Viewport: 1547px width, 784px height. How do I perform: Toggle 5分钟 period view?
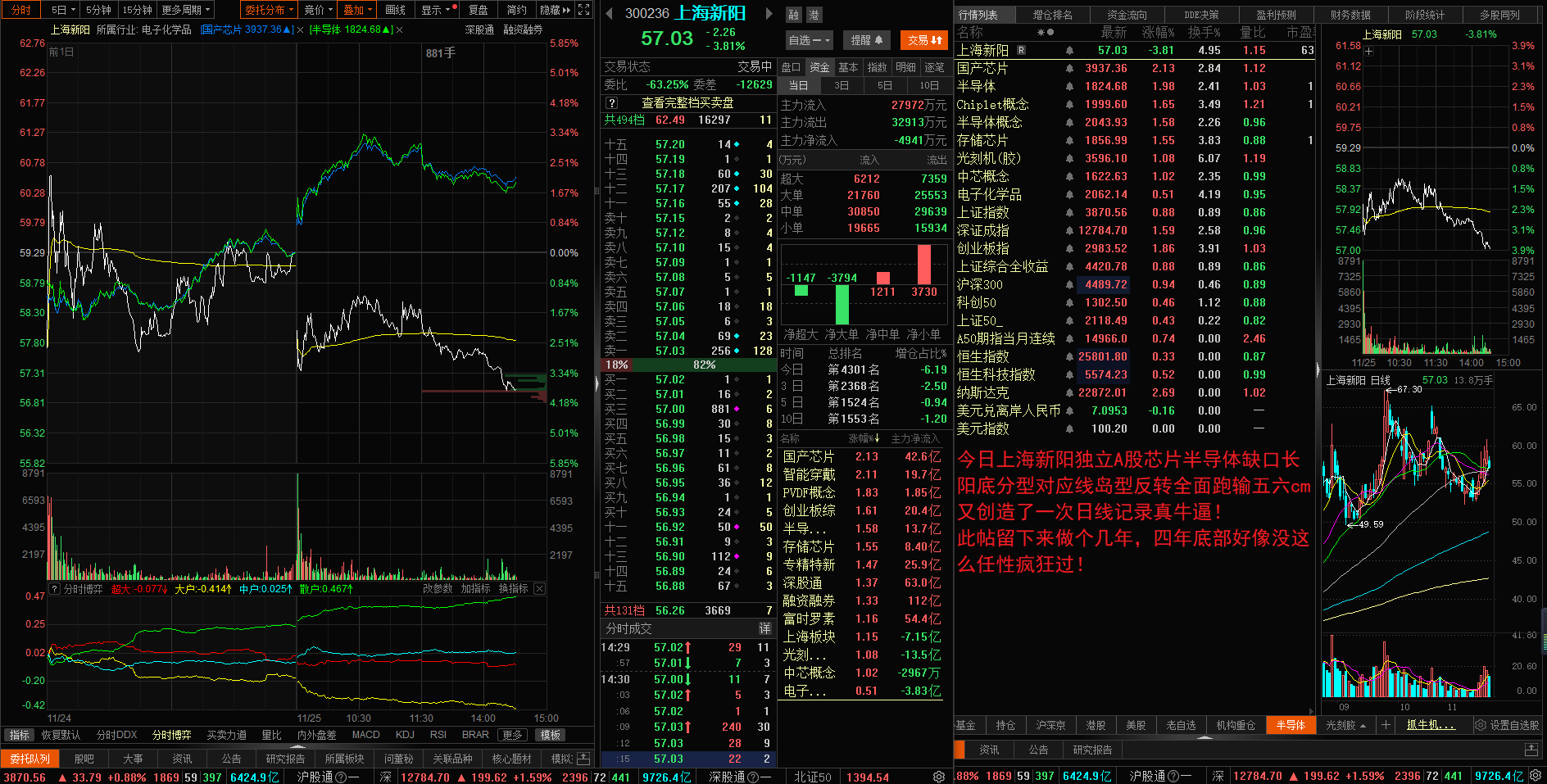point(98,10)
